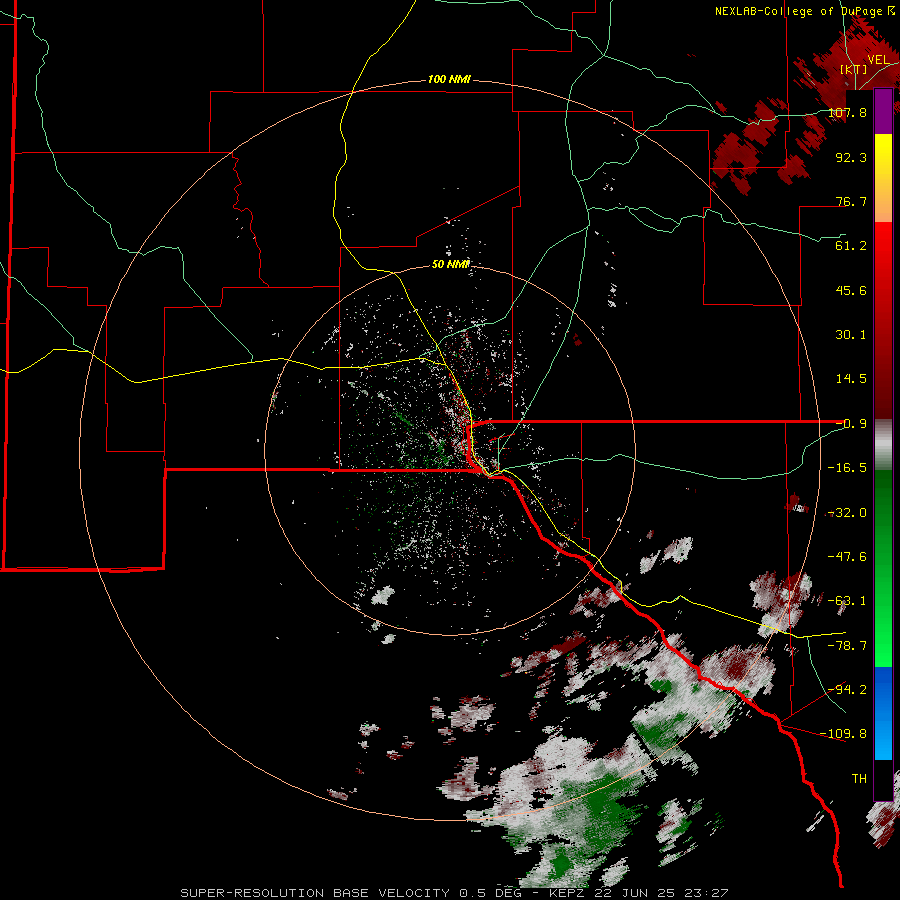Select the 45.6 scale value
This screenshot has width=900, height=900.
coord(851,290)
